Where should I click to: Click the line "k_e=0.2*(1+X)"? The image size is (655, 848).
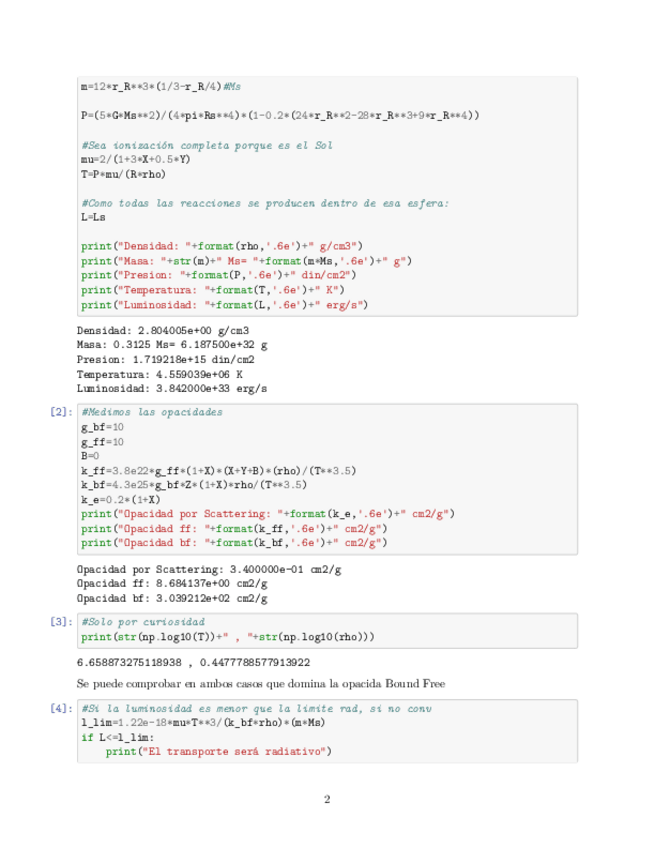click(x=121, y=500)
